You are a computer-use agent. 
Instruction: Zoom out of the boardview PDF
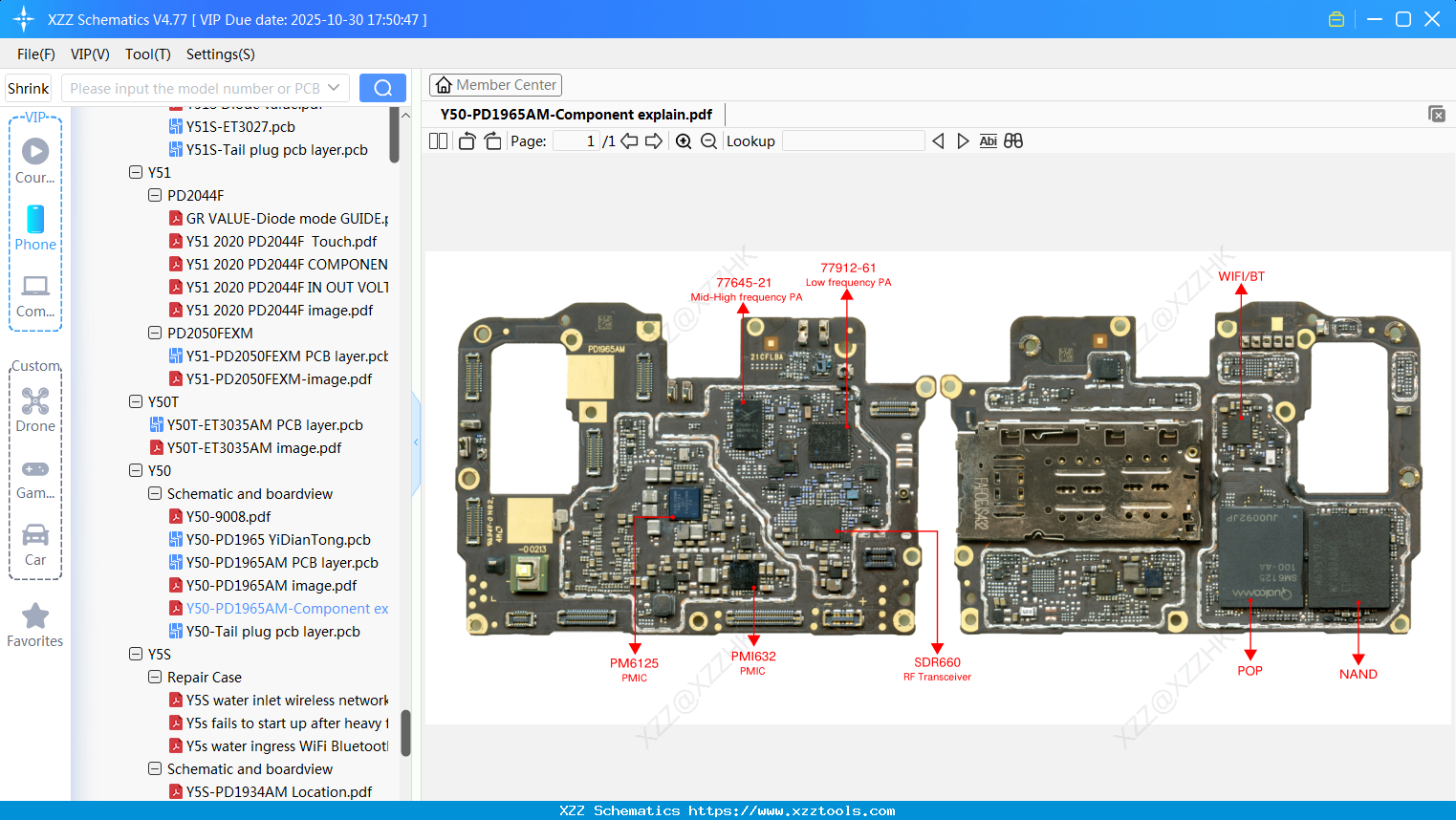(708, 140)
